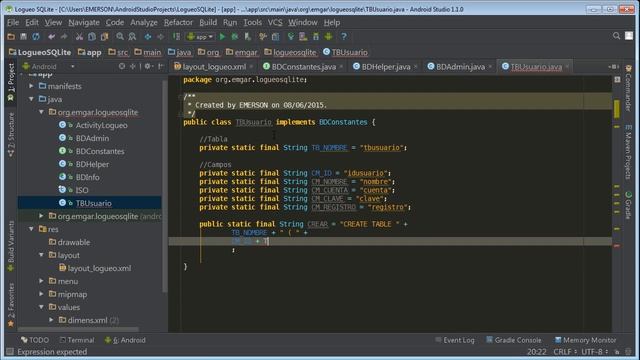Viewport: 640px width, 360px height.
Task: Click the navigate Forward toolbar arrow
Action: coord(160,37)
